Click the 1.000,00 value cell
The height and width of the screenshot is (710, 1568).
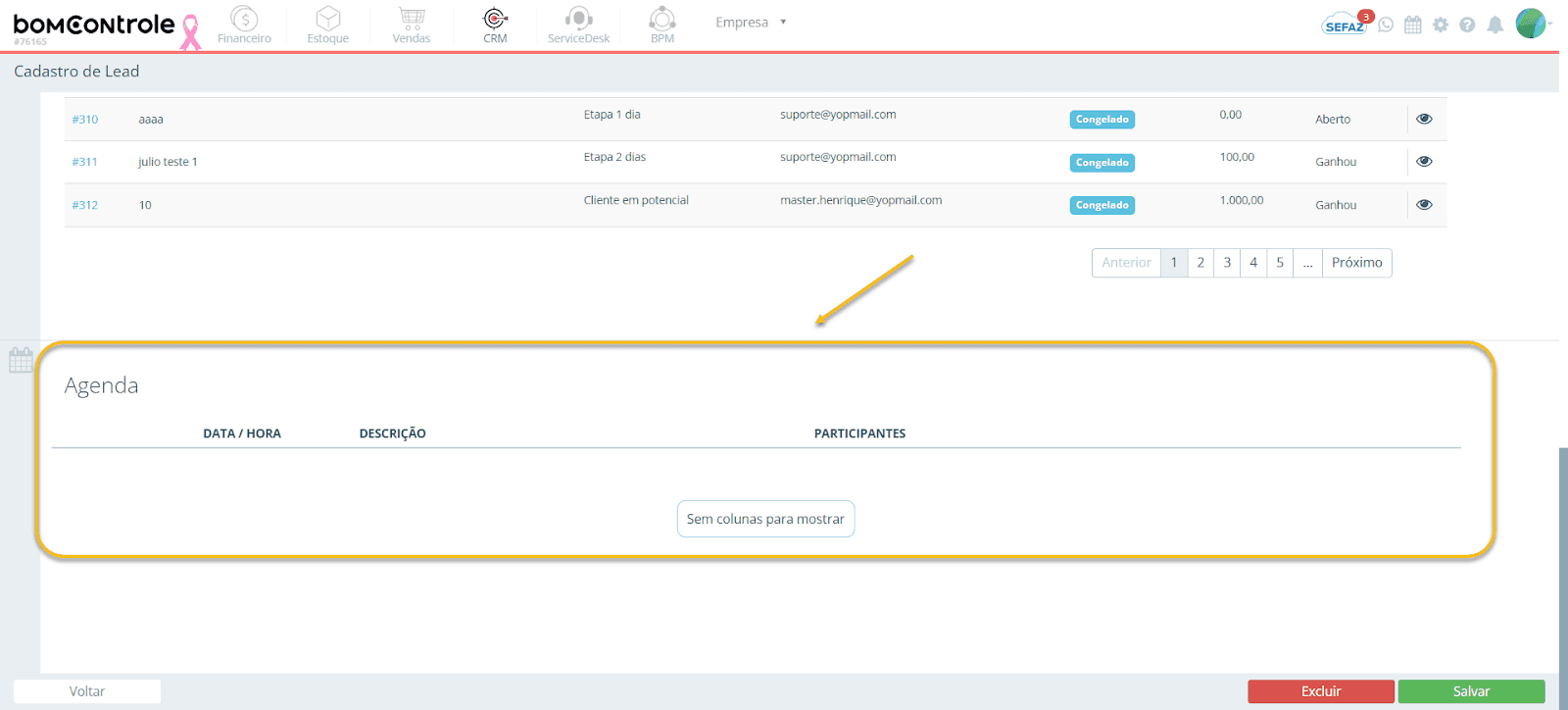(1242, 200)
